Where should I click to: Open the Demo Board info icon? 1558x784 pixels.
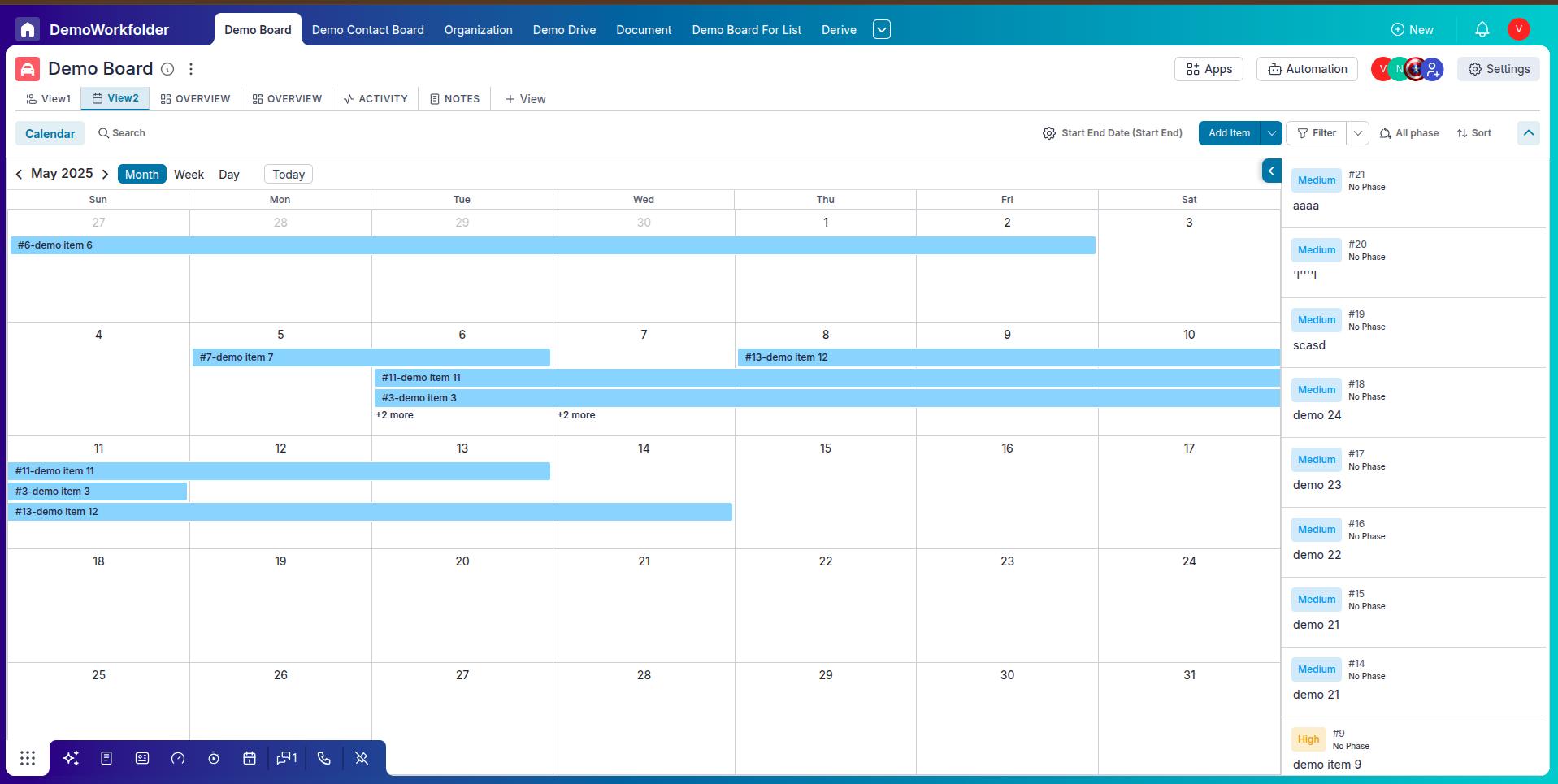[167, 69]
